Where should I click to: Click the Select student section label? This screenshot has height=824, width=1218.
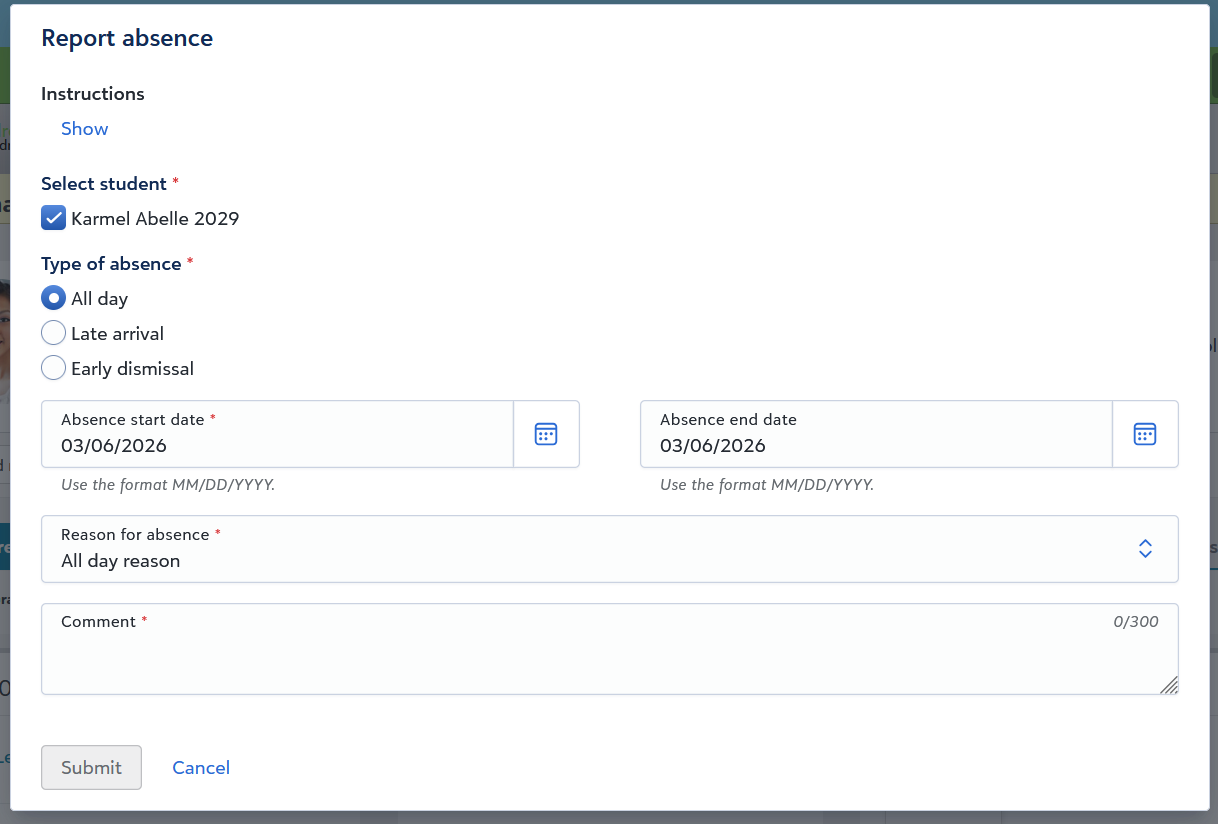102,183
